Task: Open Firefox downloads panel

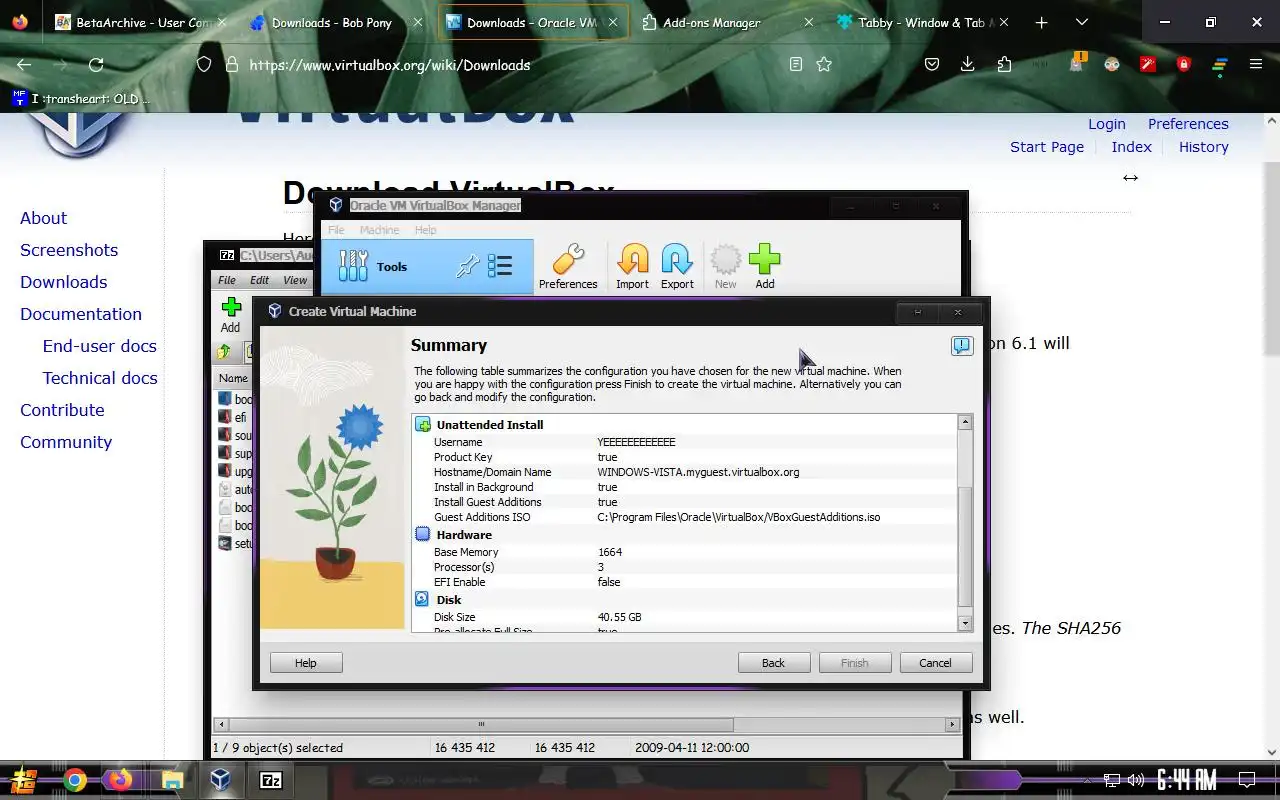Action: (967, 64)
